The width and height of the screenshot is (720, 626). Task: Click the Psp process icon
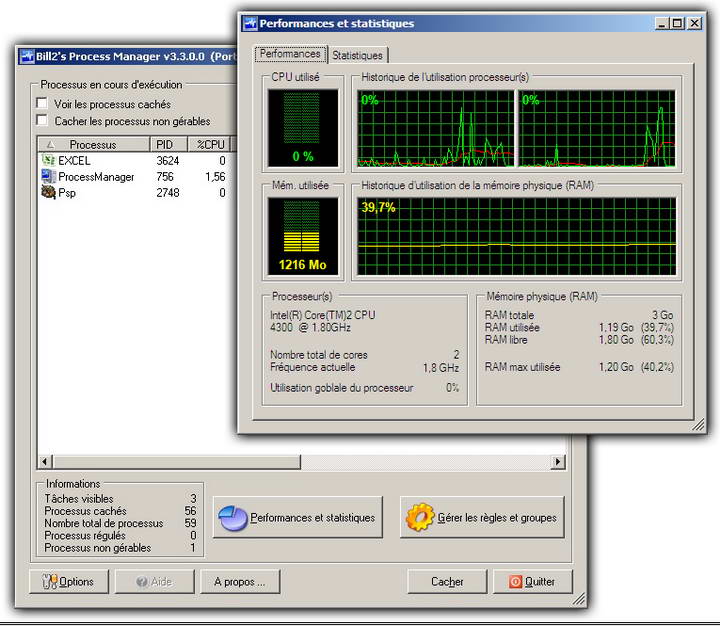[48, 192]
